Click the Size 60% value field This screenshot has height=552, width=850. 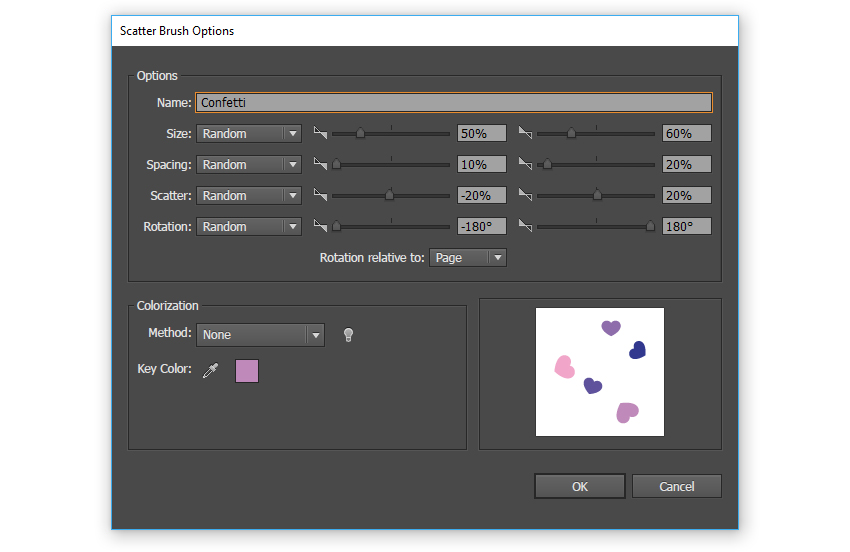coord(686,133)
